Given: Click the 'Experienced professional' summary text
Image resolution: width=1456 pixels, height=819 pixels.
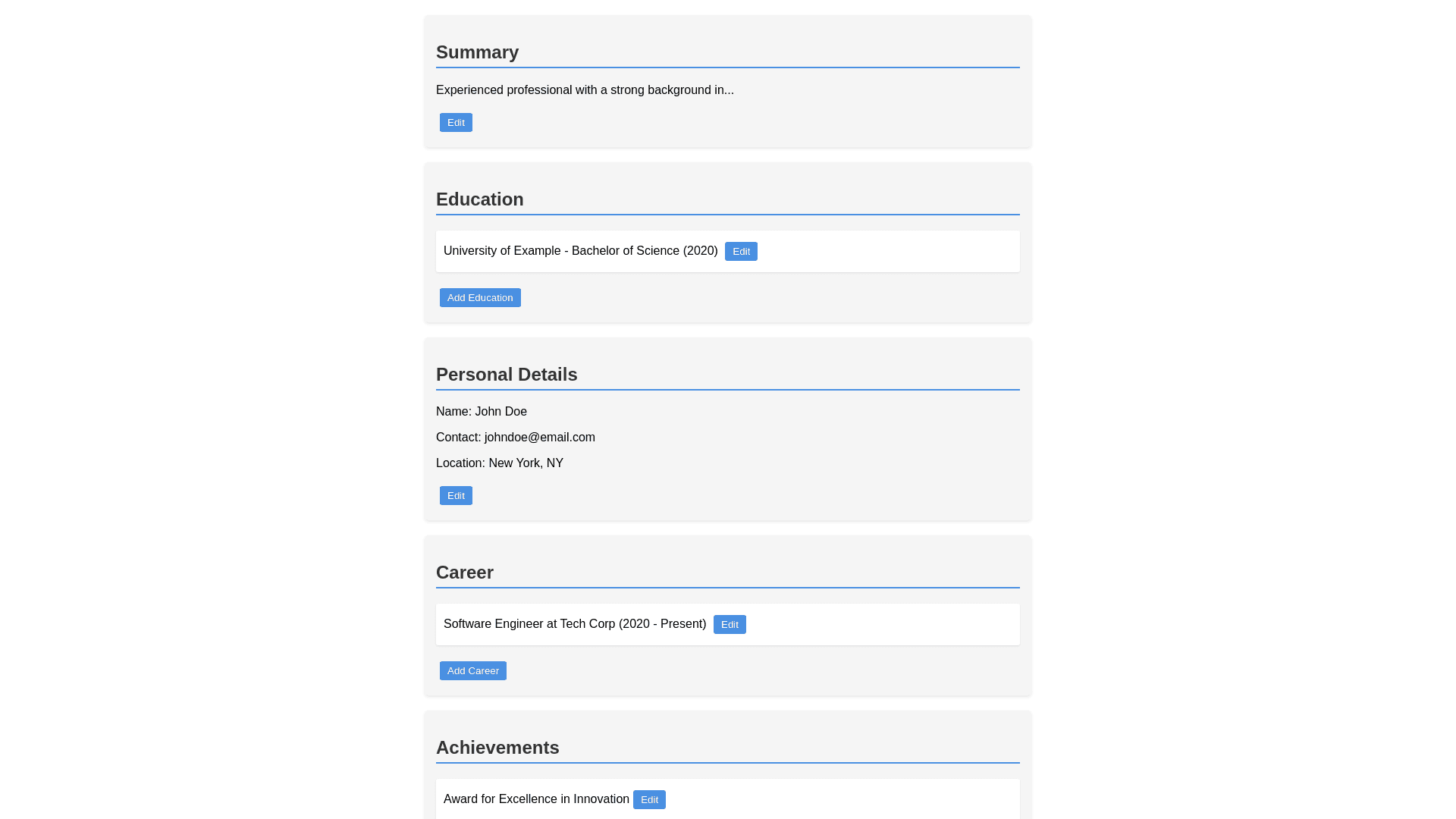Looking at the screenshot, I should click(x=584, y=90).
